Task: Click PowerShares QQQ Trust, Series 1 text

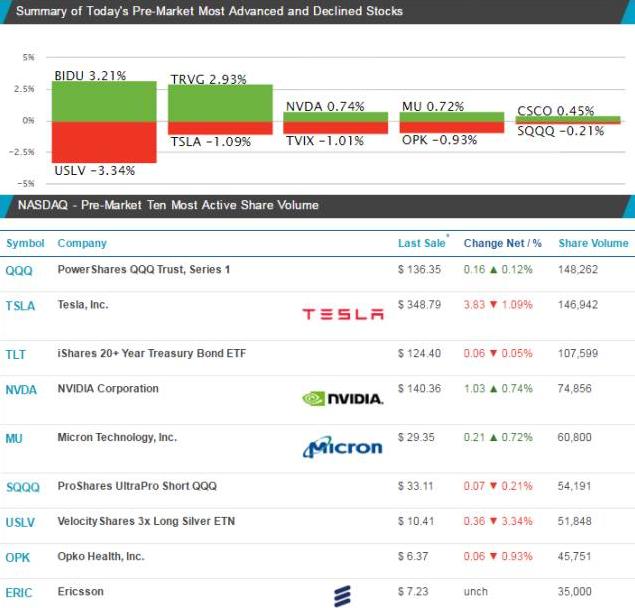Action: click(x=144, y=269)
